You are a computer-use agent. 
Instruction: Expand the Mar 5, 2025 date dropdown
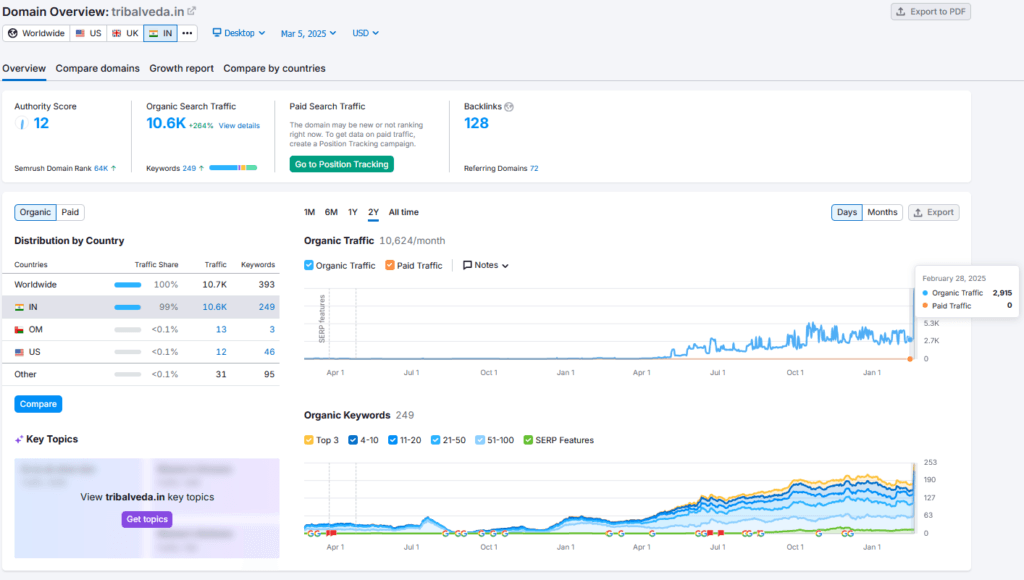(x=308, y=33)
